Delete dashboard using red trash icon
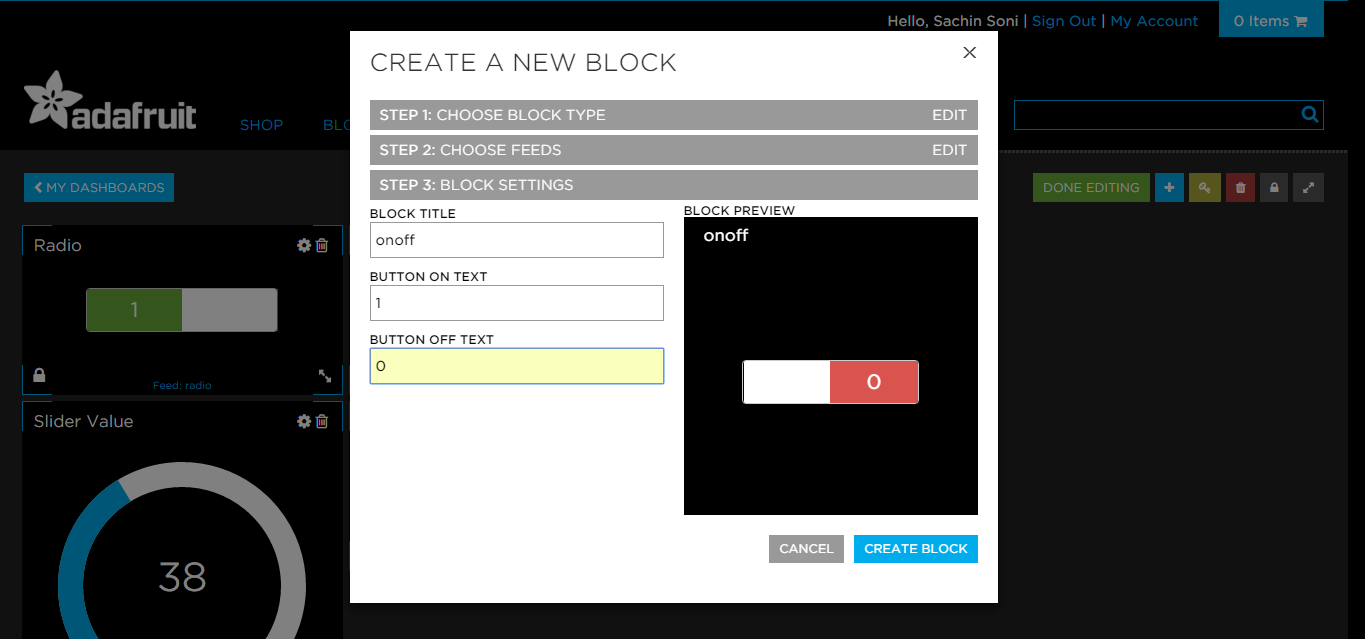This screenshot has height=639, width=1365. pos(1240,187)
